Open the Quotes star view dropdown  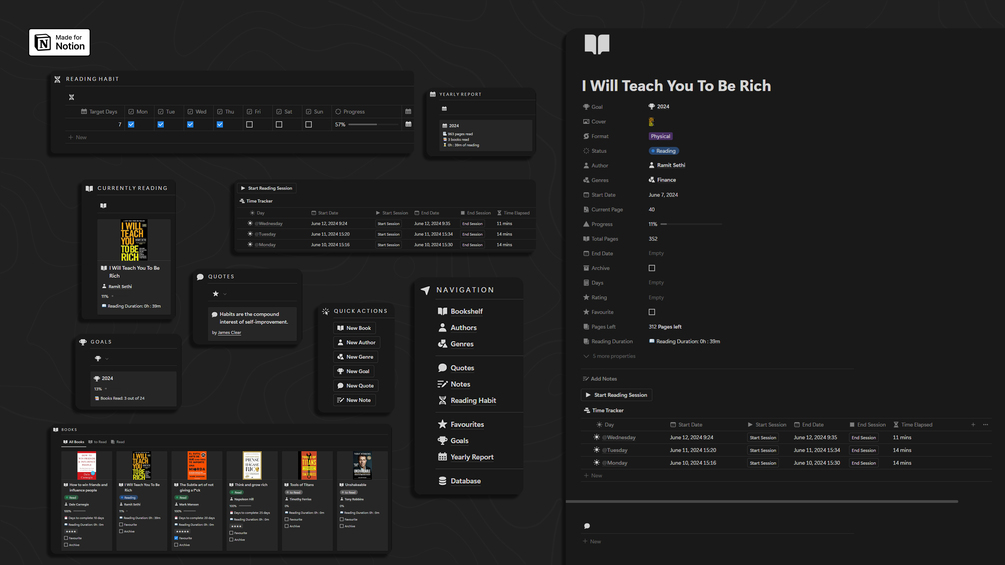pos(225,294)
